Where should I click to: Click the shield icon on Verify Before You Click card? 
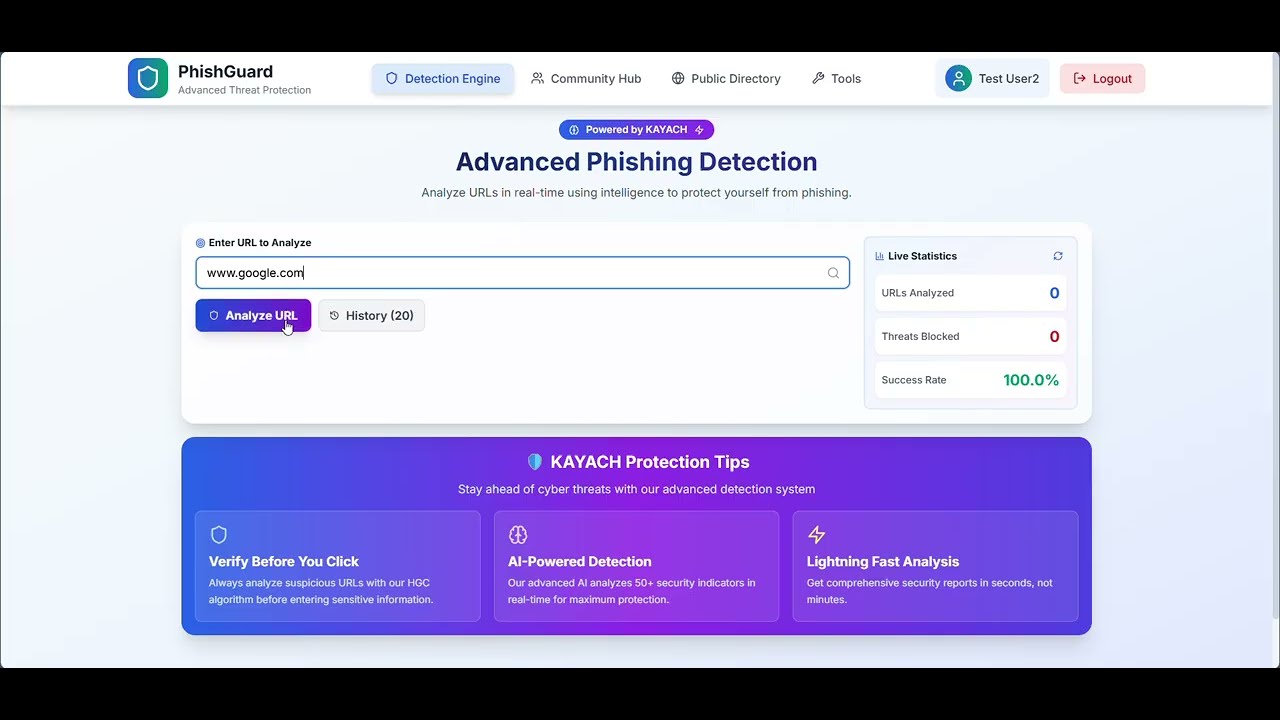pyautogui.click(x=219, y=535)
